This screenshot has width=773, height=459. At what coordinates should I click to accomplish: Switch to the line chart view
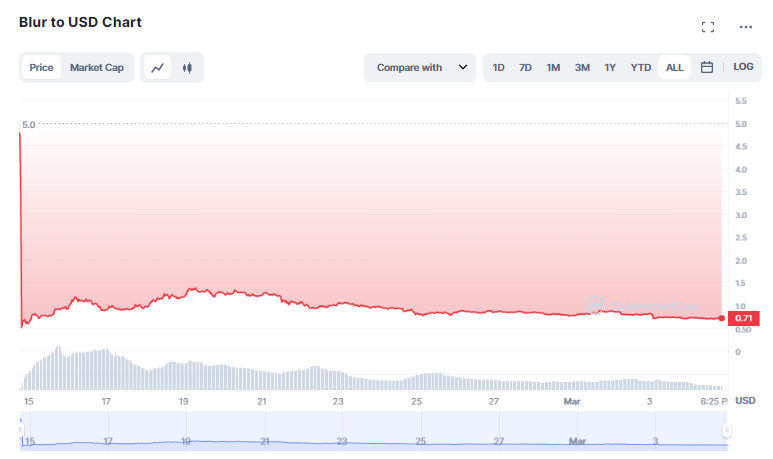pyautogui.click(x=157, y=68)
